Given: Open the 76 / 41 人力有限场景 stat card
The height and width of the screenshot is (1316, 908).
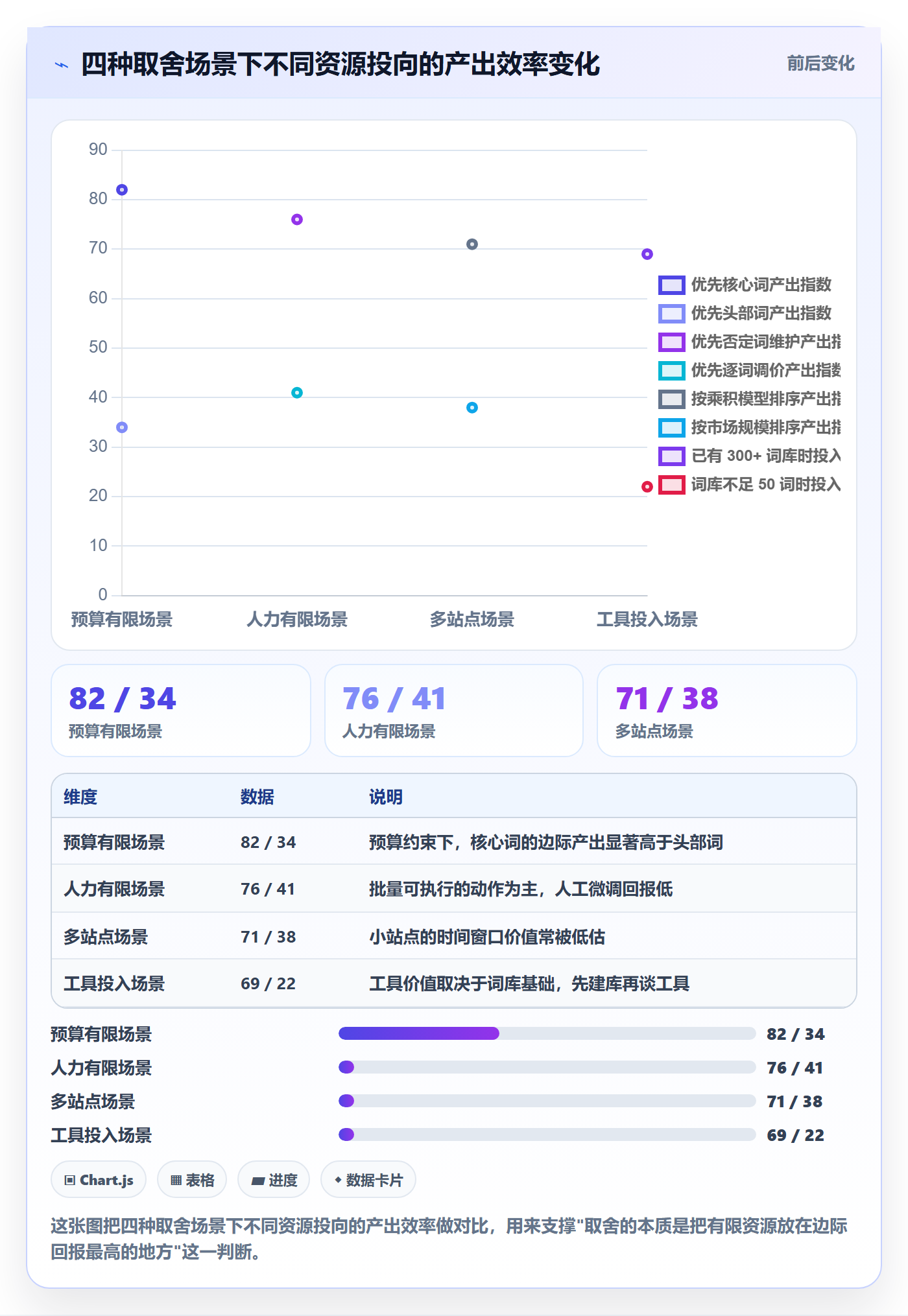Looking at the screenshot, I should [x=454, y=711].
